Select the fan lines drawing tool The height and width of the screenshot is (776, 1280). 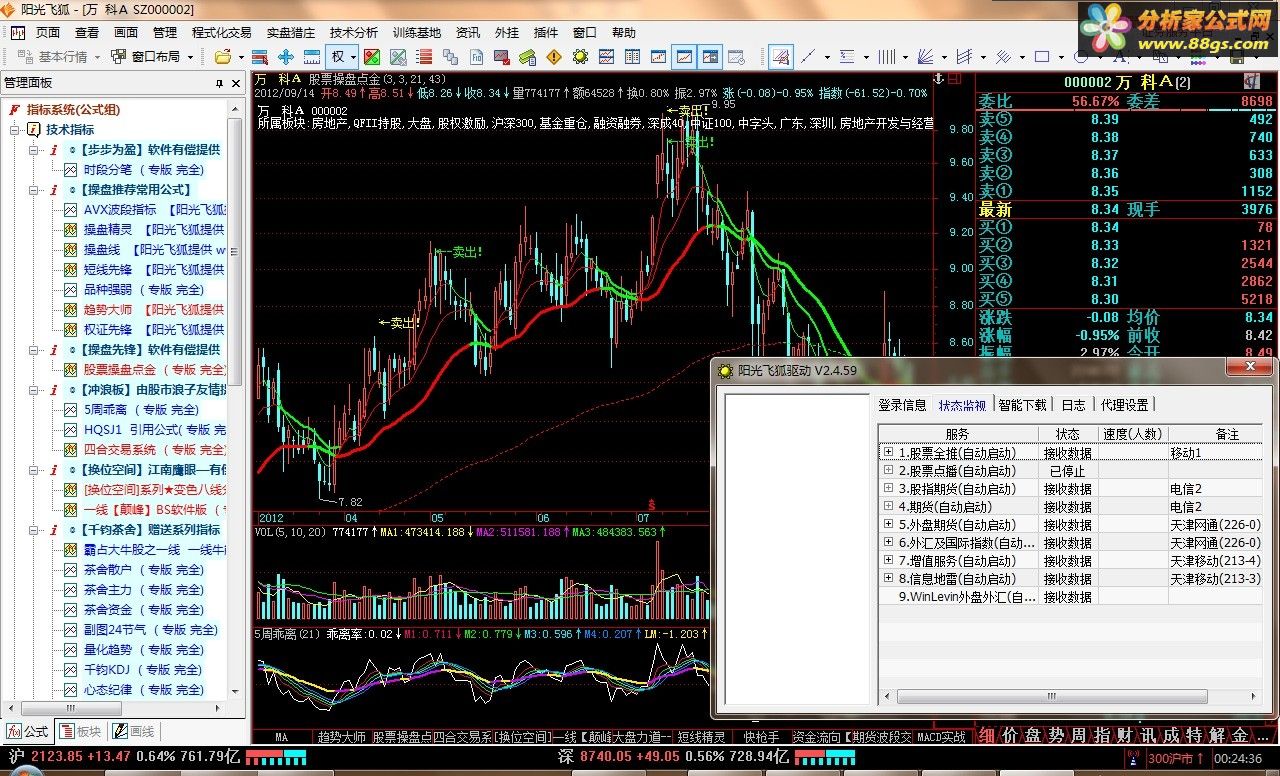(926, 57)
